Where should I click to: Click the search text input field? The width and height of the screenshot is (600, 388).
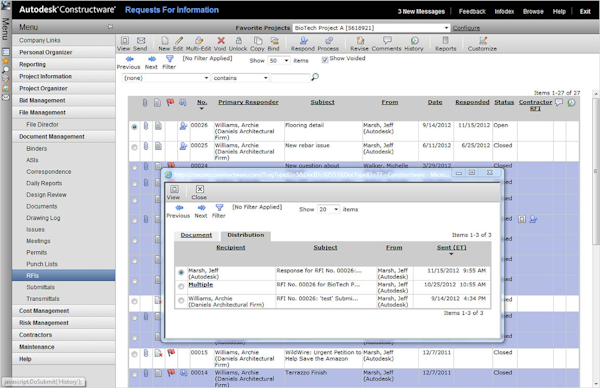(x=290, y=78)
